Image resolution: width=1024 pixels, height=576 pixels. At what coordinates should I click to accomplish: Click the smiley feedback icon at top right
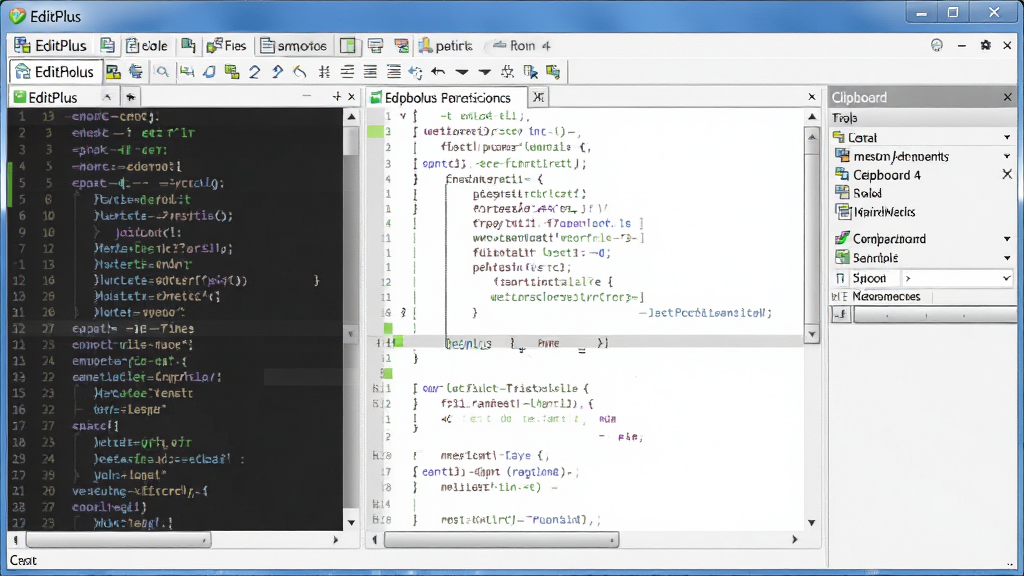pos(937,45)
